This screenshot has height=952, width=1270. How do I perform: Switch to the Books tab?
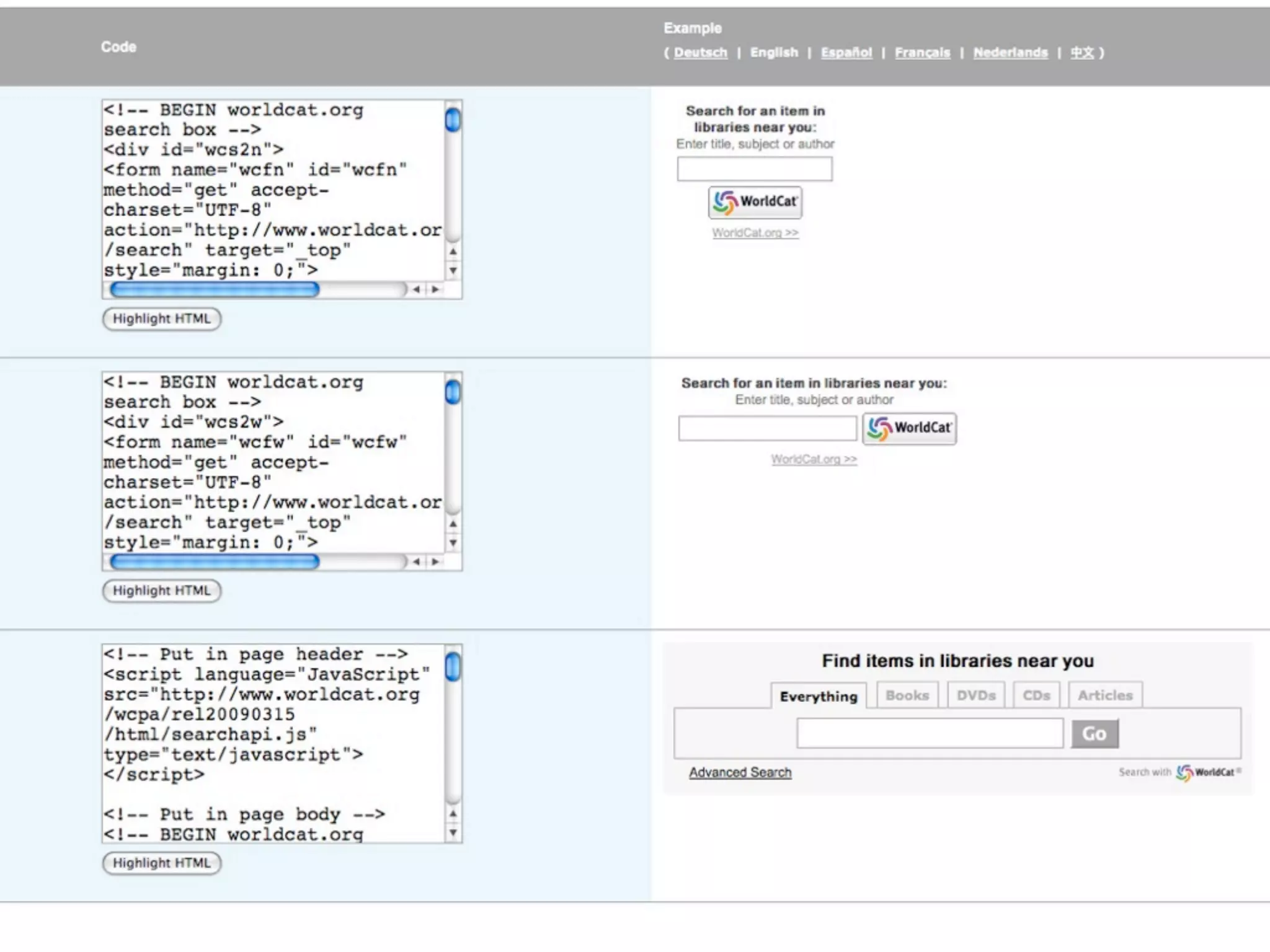coord(907,695)
